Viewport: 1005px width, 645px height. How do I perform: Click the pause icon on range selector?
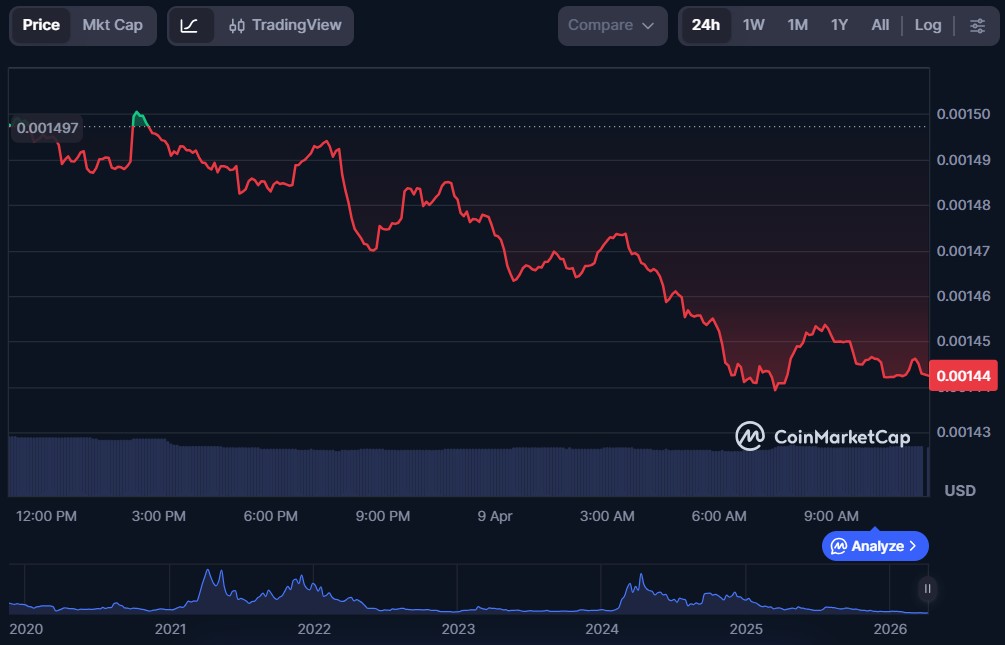928,589
